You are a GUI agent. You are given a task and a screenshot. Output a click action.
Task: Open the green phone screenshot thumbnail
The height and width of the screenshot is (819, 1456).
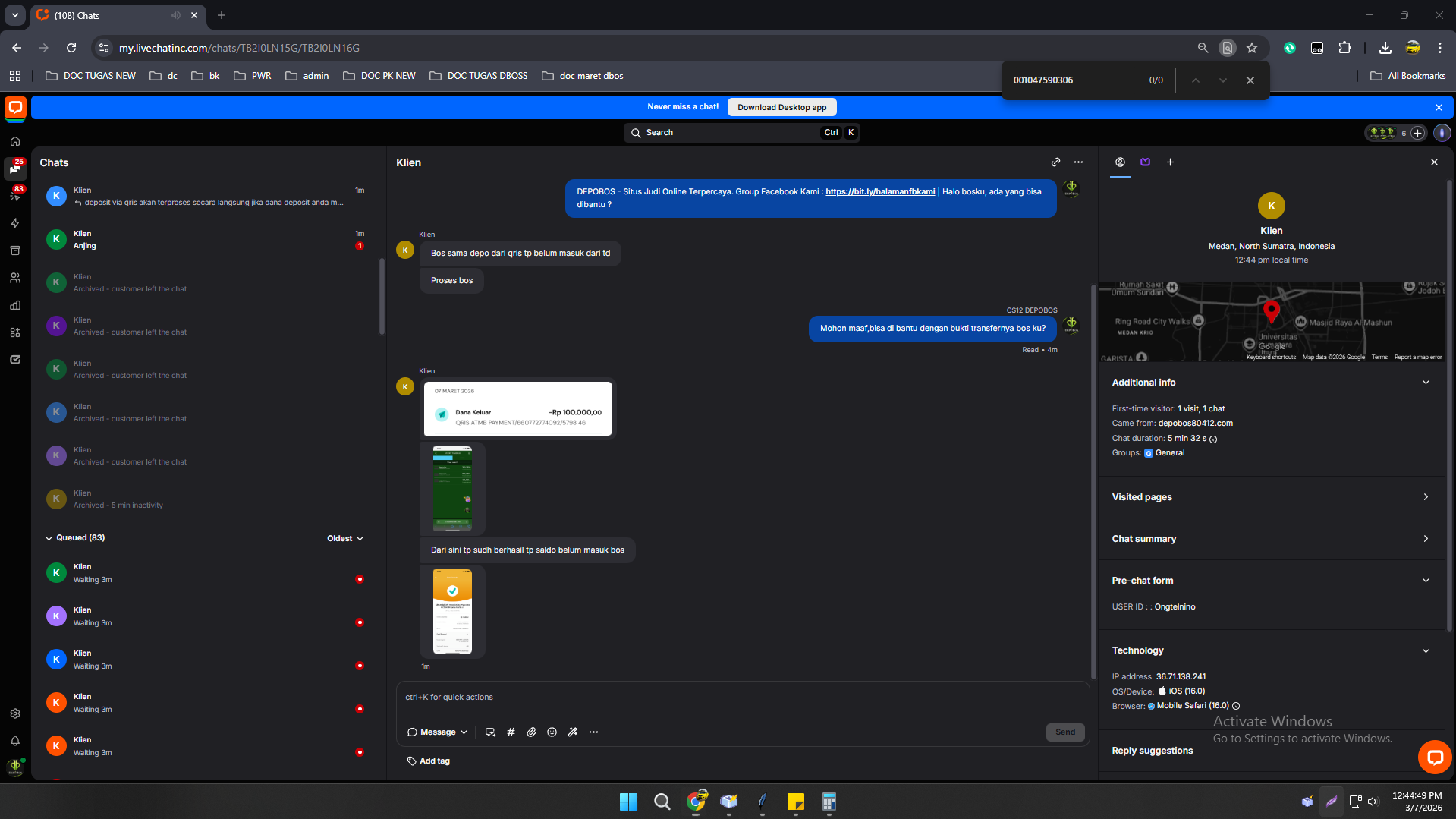tap(452, 489)
